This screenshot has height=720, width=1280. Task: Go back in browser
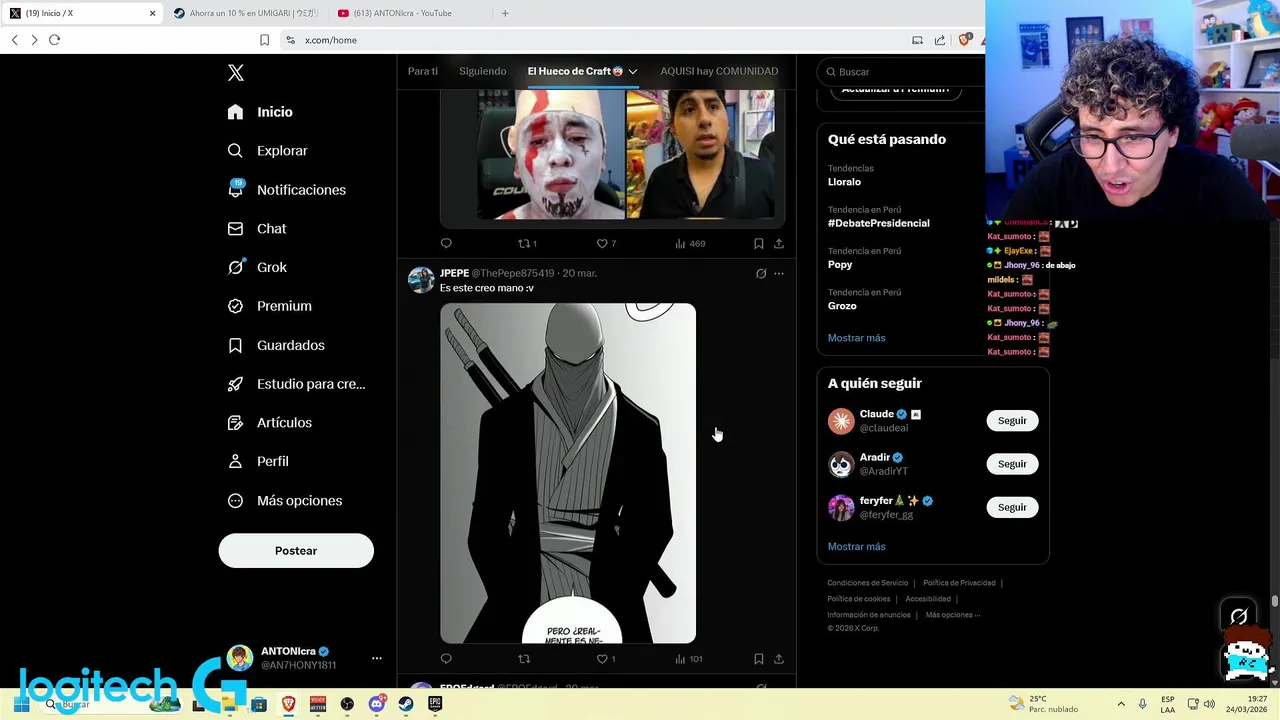14,40
